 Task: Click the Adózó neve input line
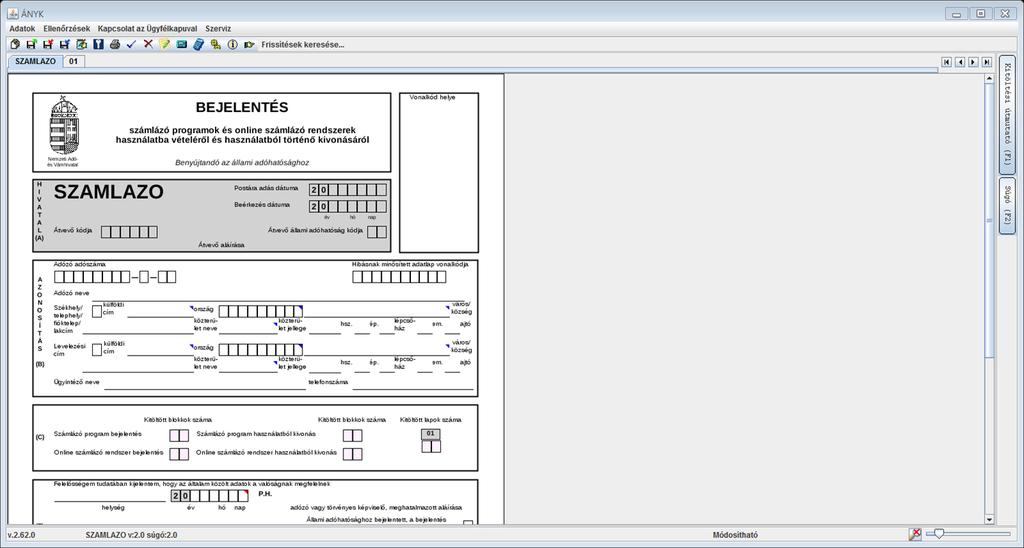pyautogui.click(x=278, y=295)
